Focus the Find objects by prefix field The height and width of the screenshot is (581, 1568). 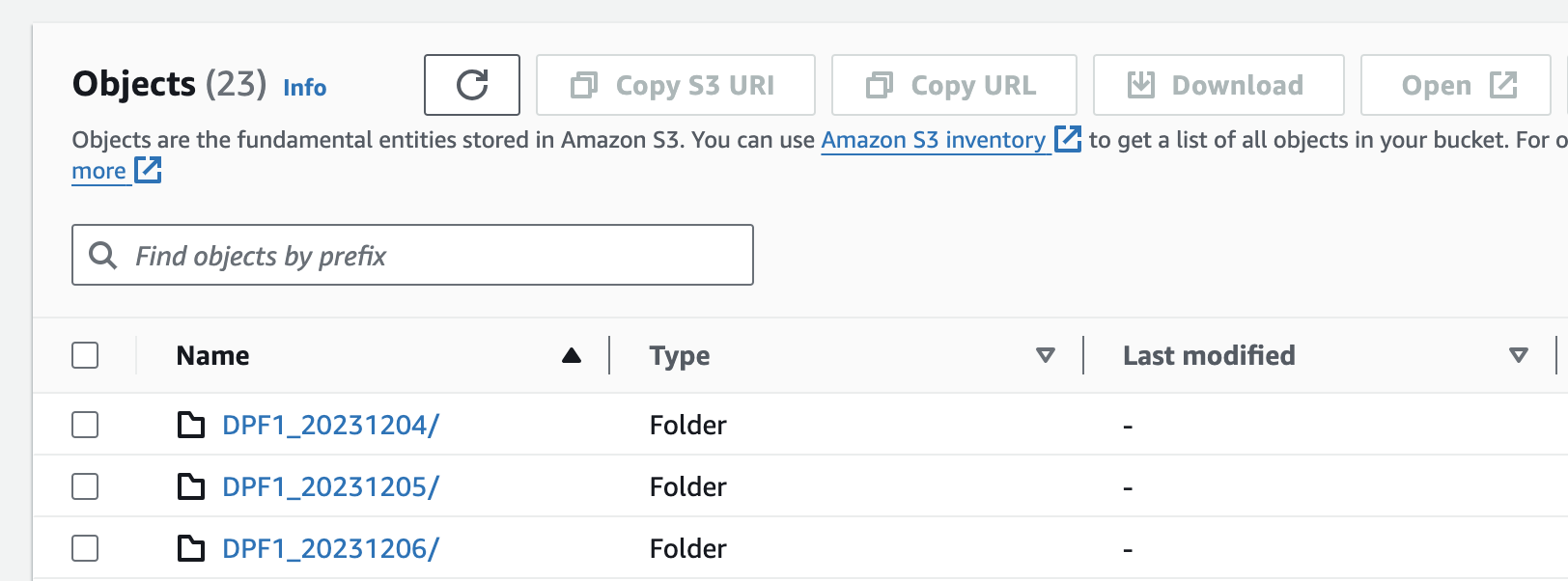point(434,256)
